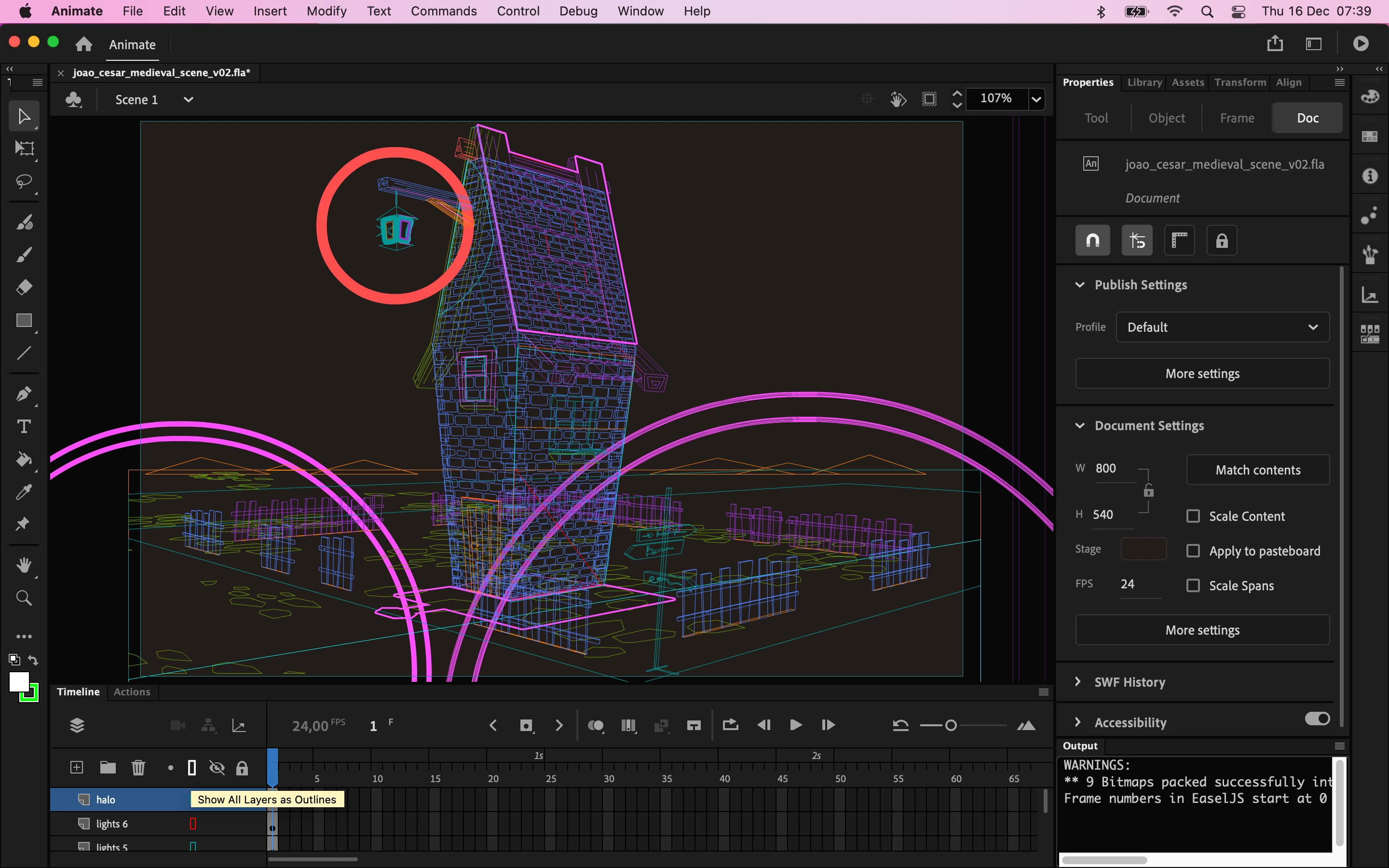Click the Insert Keyframe icon in timeline
The height and width of the screenshot is (868, 1389).
526,726
